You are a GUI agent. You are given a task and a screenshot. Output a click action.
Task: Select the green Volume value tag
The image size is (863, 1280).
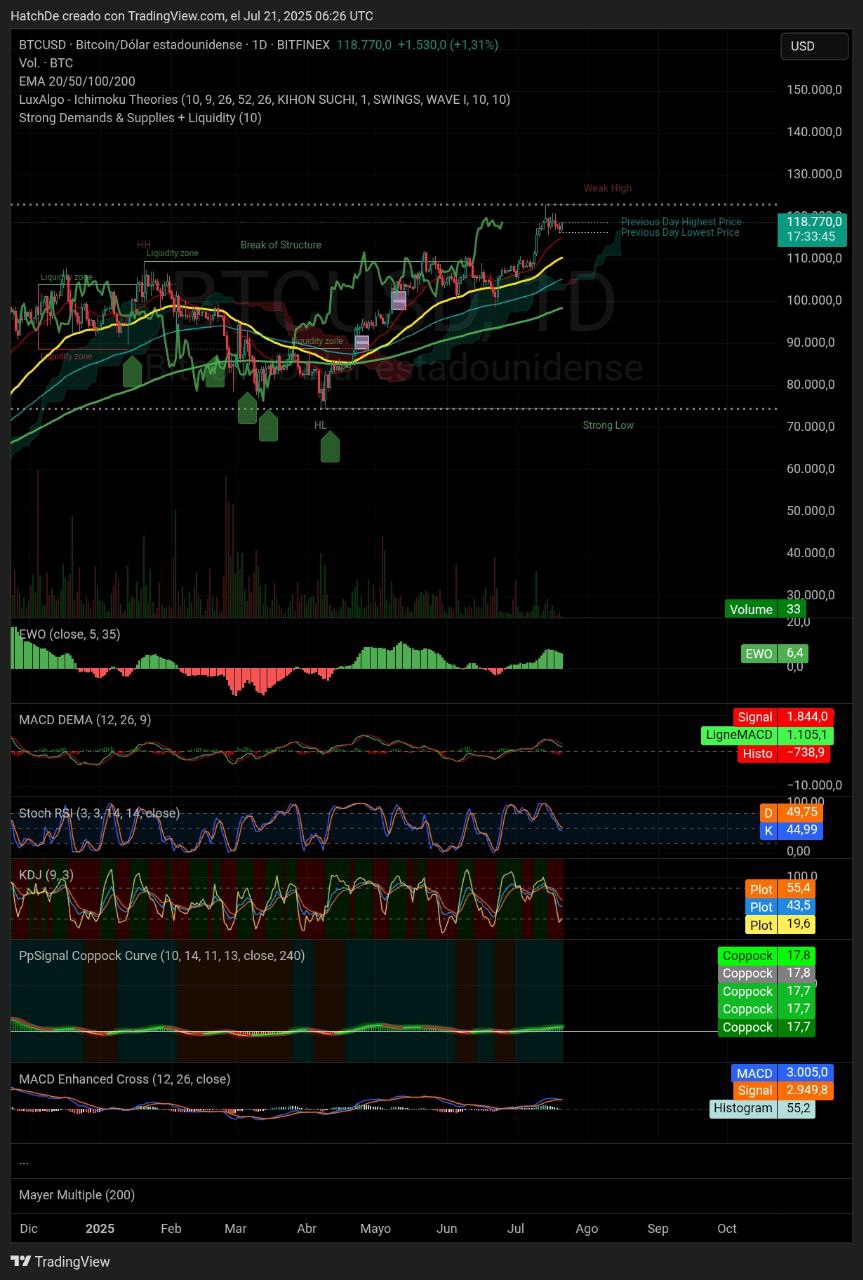(765, 609)
